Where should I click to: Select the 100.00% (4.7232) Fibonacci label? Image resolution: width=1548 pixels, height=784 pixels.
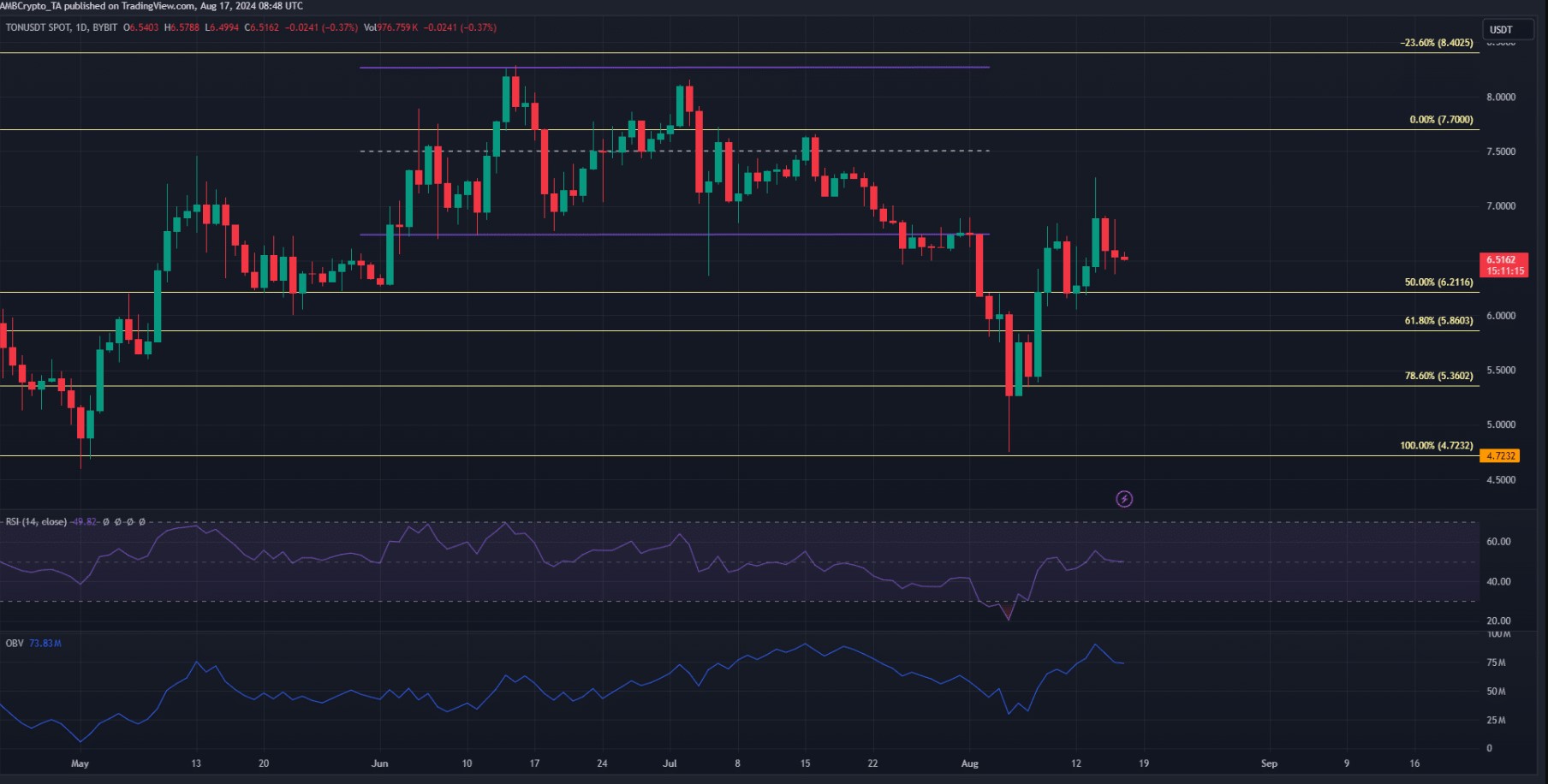[x=1436, y=445]
